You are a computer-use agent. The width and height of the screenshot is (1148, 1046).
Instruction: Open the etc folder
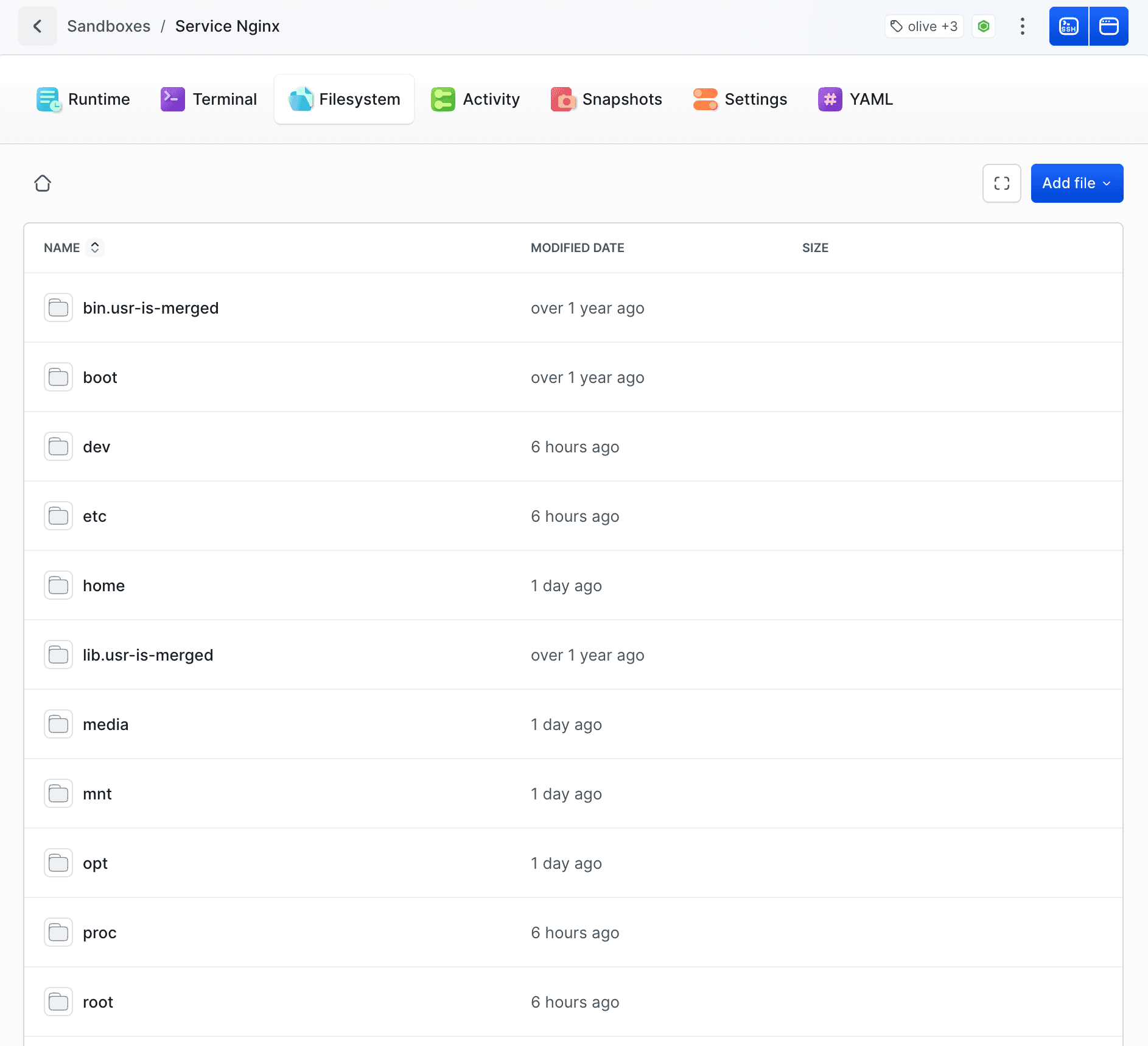click(x=94, y=516)
